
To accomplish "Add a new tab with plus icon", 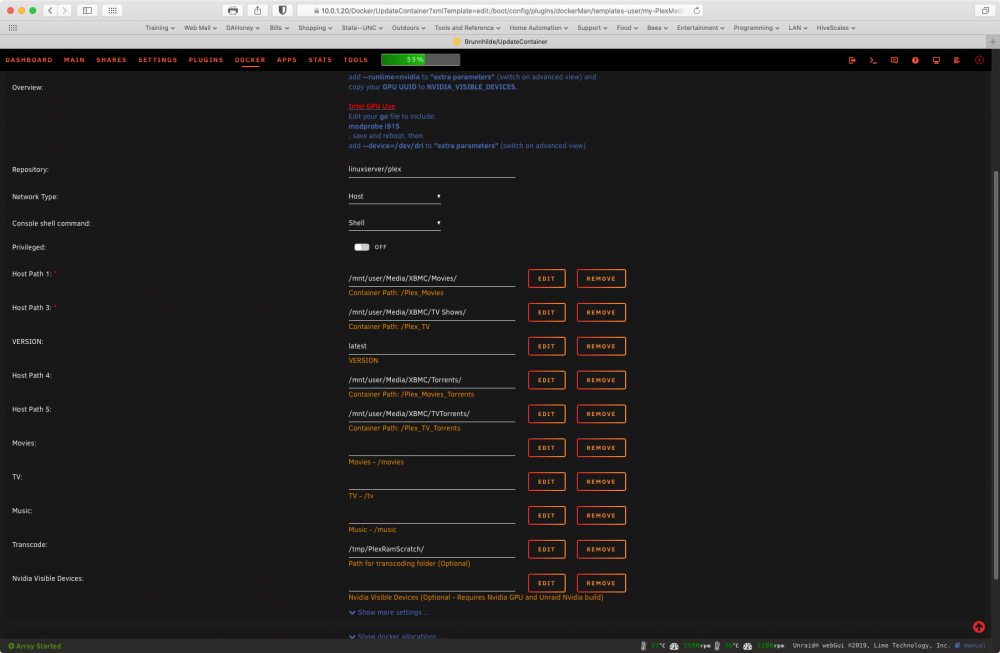I will click(x=992, y=41).
